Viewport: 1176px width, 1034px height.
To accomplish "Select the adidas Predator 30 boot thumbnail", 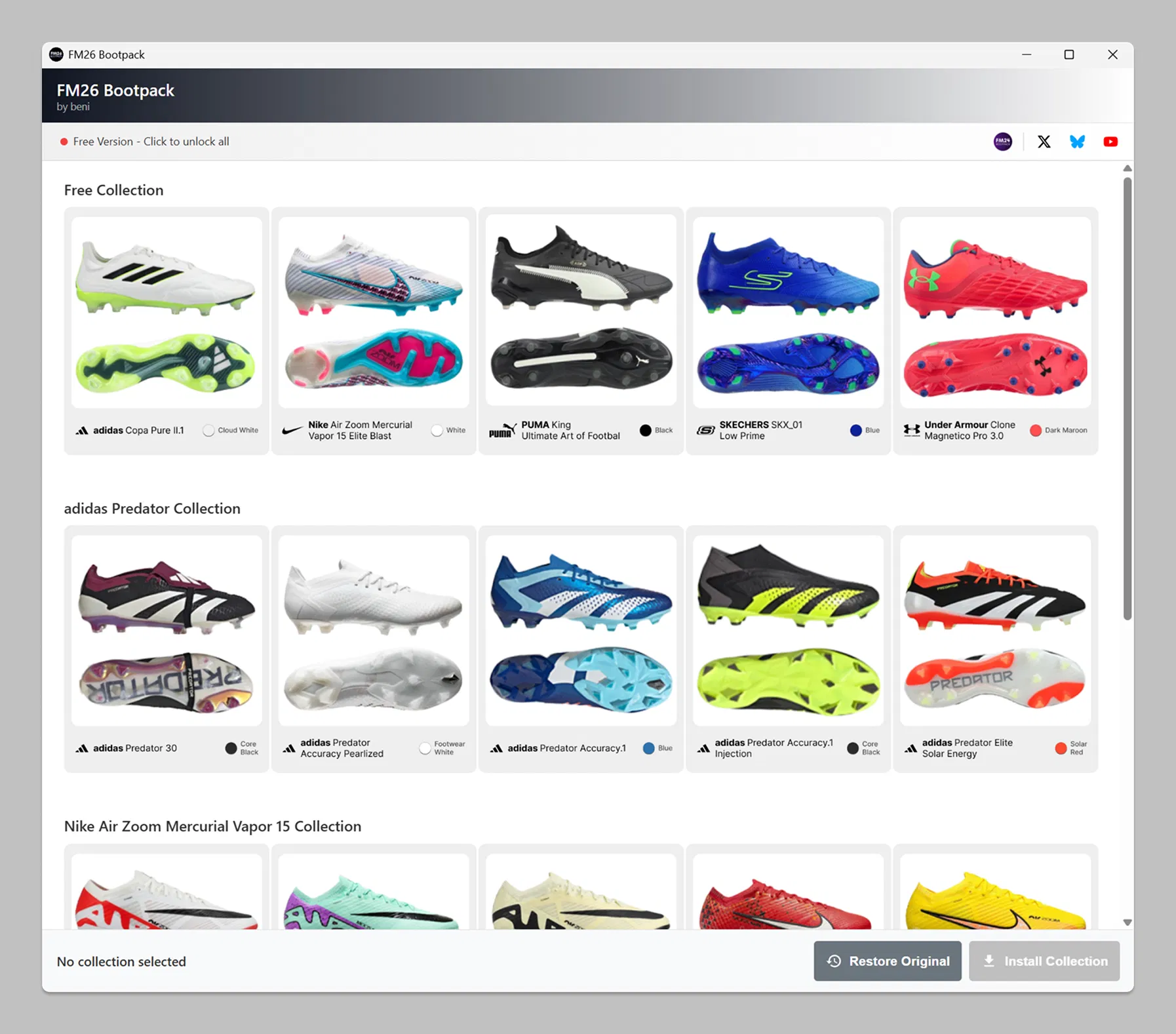I will click(x=167, y=630).
